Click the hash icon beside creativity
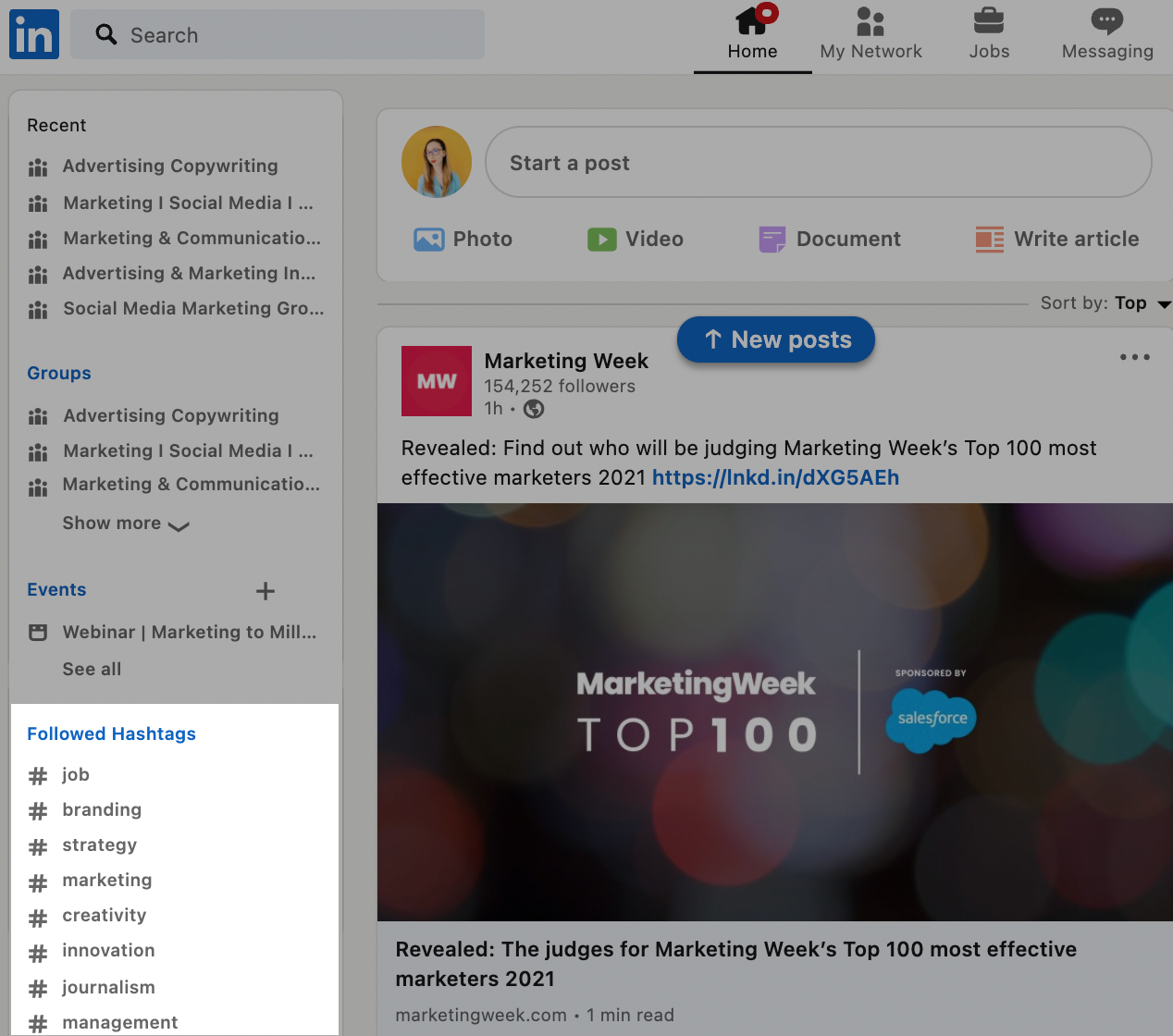The width and height of the screenshot is (1173, 1036). 38,919
